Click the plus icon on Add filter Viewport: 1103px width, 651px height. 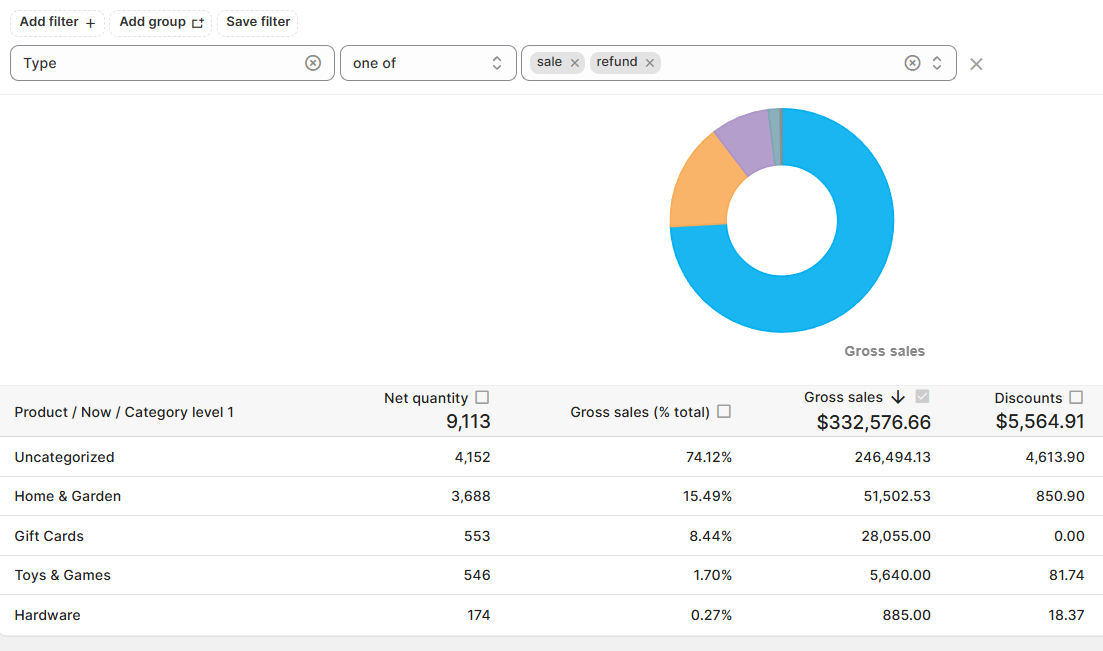[x=91, y=23]
